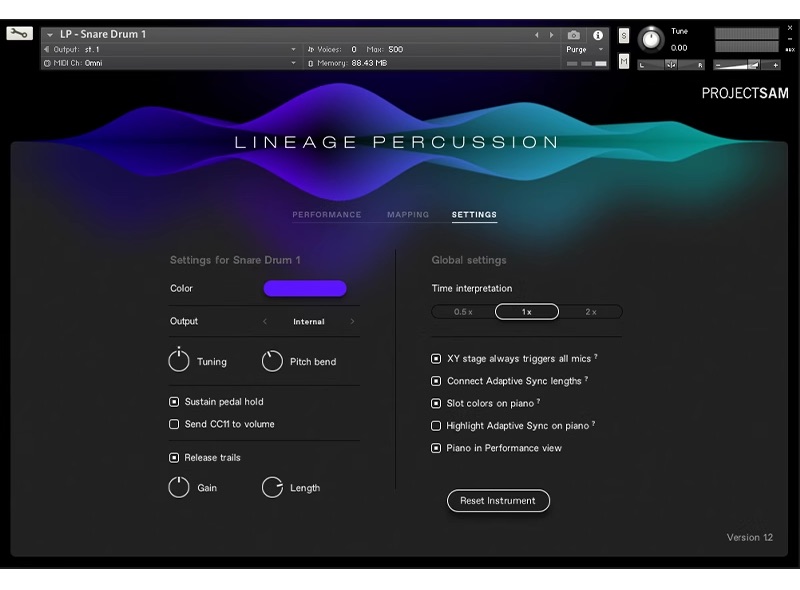Screen dimensions: 800x590
Task: Expand the instrument name dropdown arrow
Action: click(x=50, y=35)
